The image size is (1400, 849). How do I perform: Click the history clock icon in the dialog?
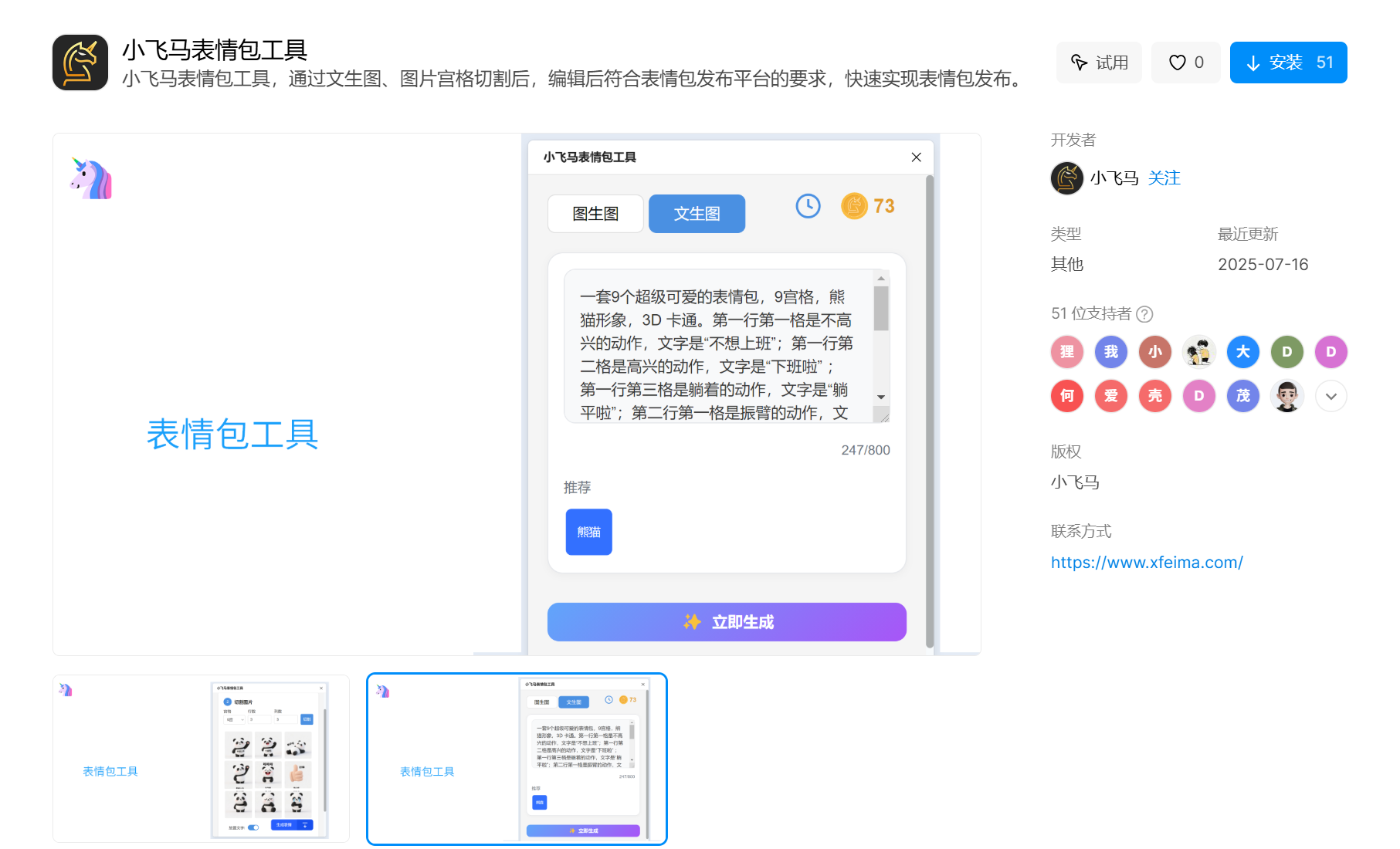click(x=808, y=206)
